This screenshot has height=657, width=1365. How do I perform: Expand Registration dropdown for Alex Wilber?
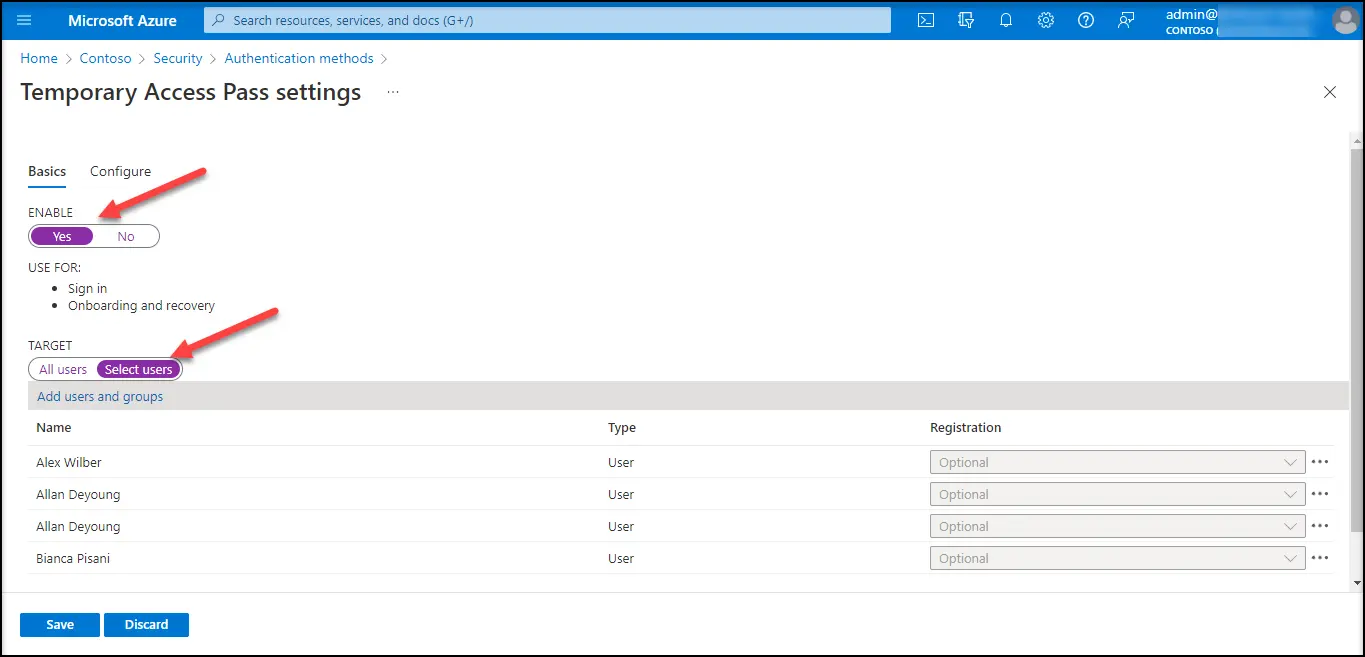(1117, 462)
